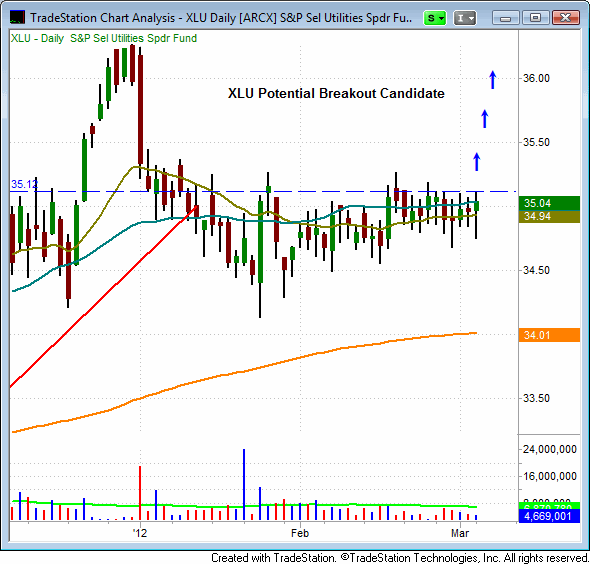Click the lowest blue up-arrow near 35.50

pos(476,162)
